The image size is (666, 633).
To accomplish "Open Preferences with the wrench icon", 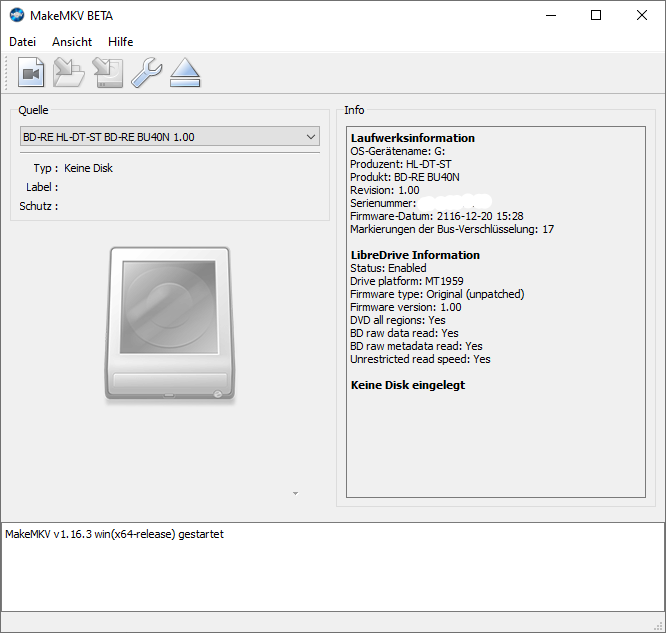I will [147, 72].
